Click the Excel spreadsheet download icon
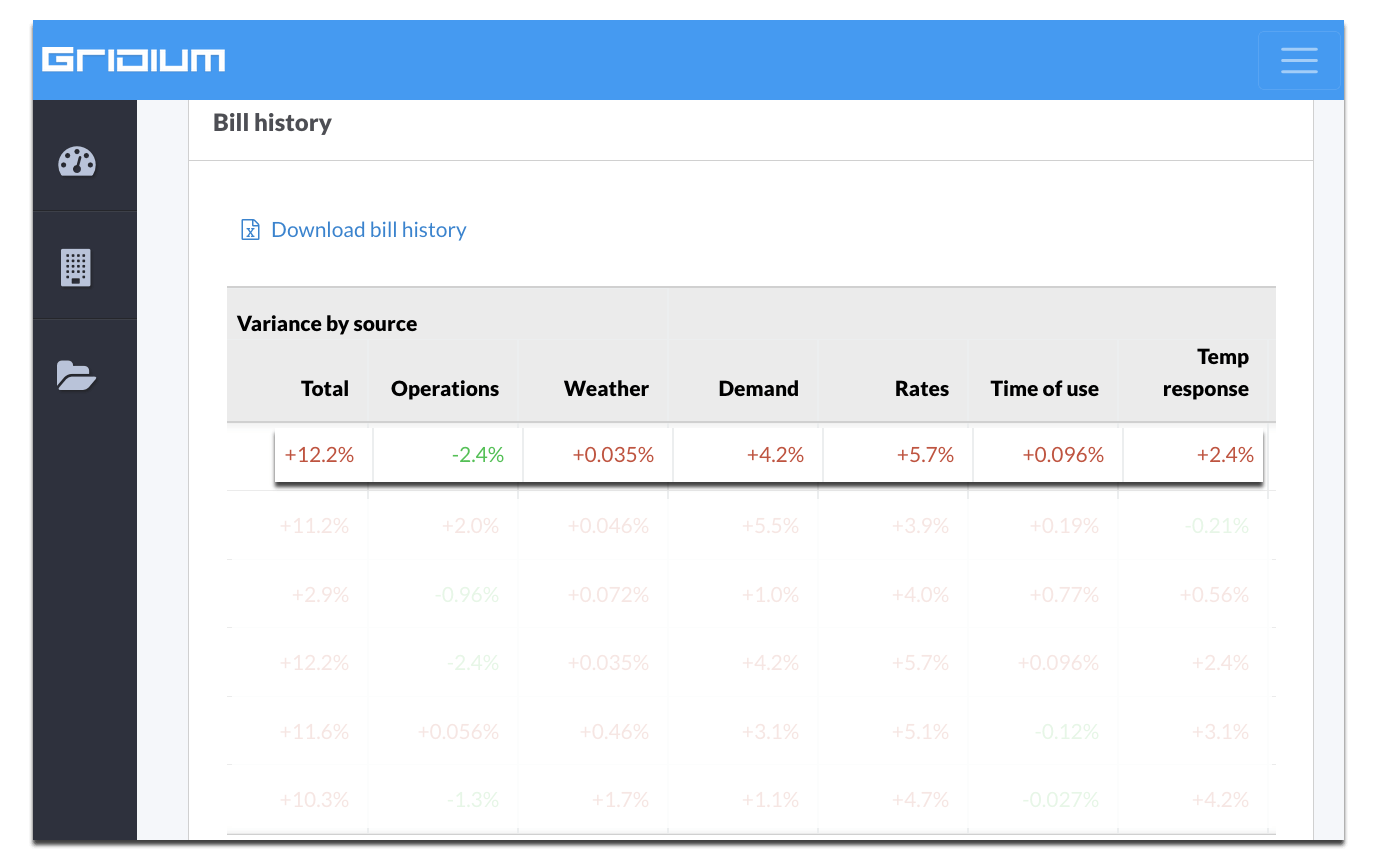The image size is (1377, 861). tap(249, 229)
